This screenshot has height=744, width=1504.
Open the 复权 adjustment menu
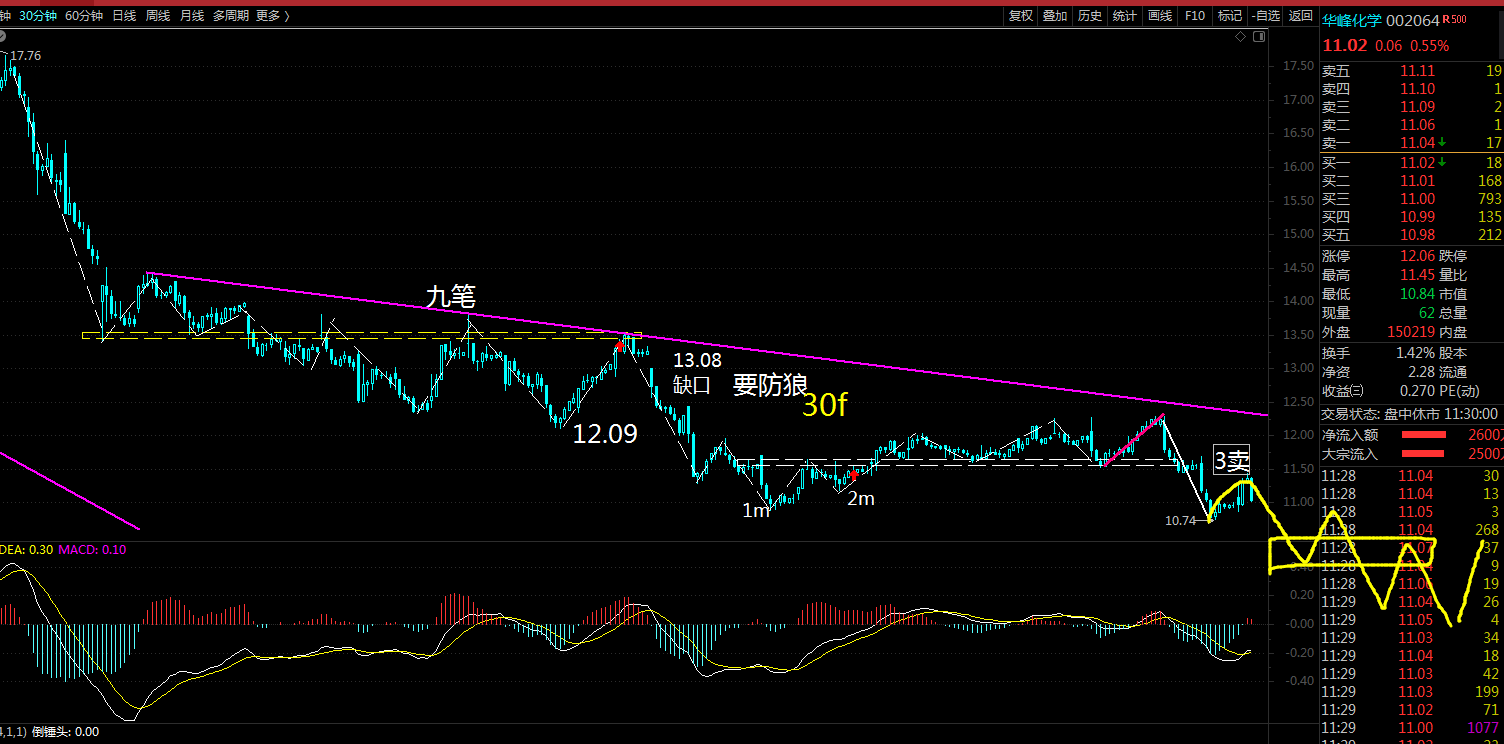(1020, 15)
